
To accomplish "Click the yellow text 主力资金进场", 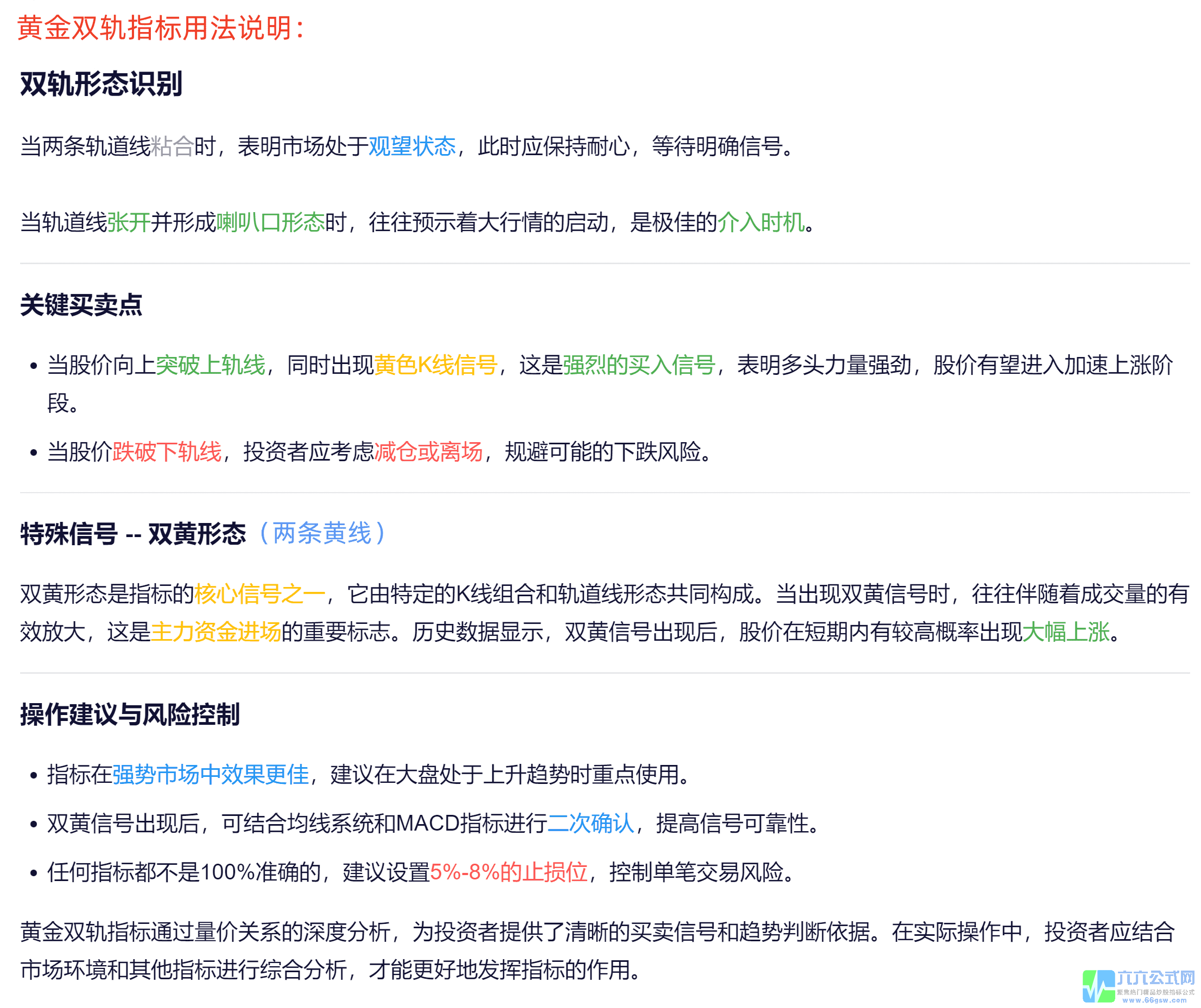I will coord(216,632).
